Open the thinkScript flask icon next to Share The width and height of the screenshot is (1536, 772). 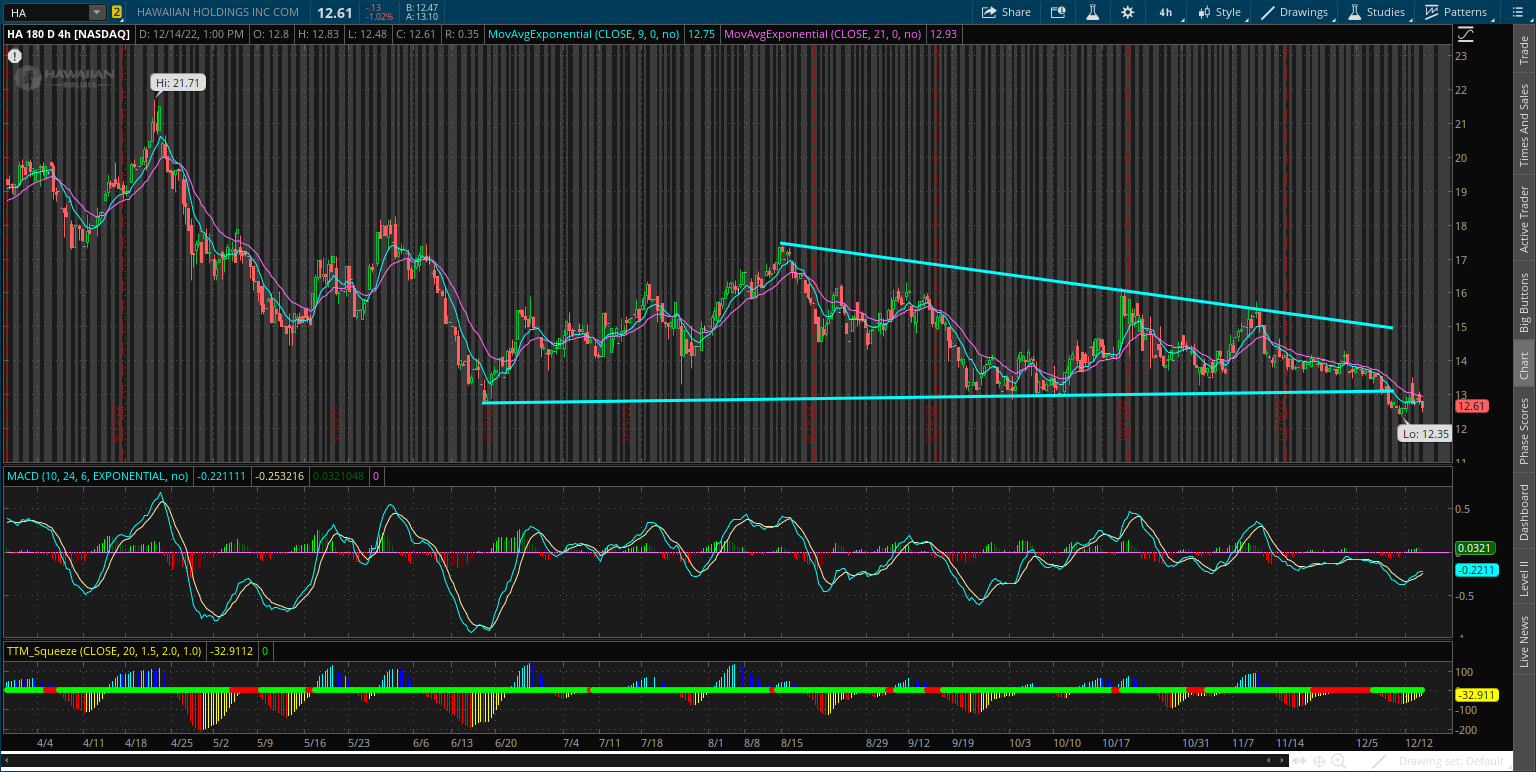1093,12
